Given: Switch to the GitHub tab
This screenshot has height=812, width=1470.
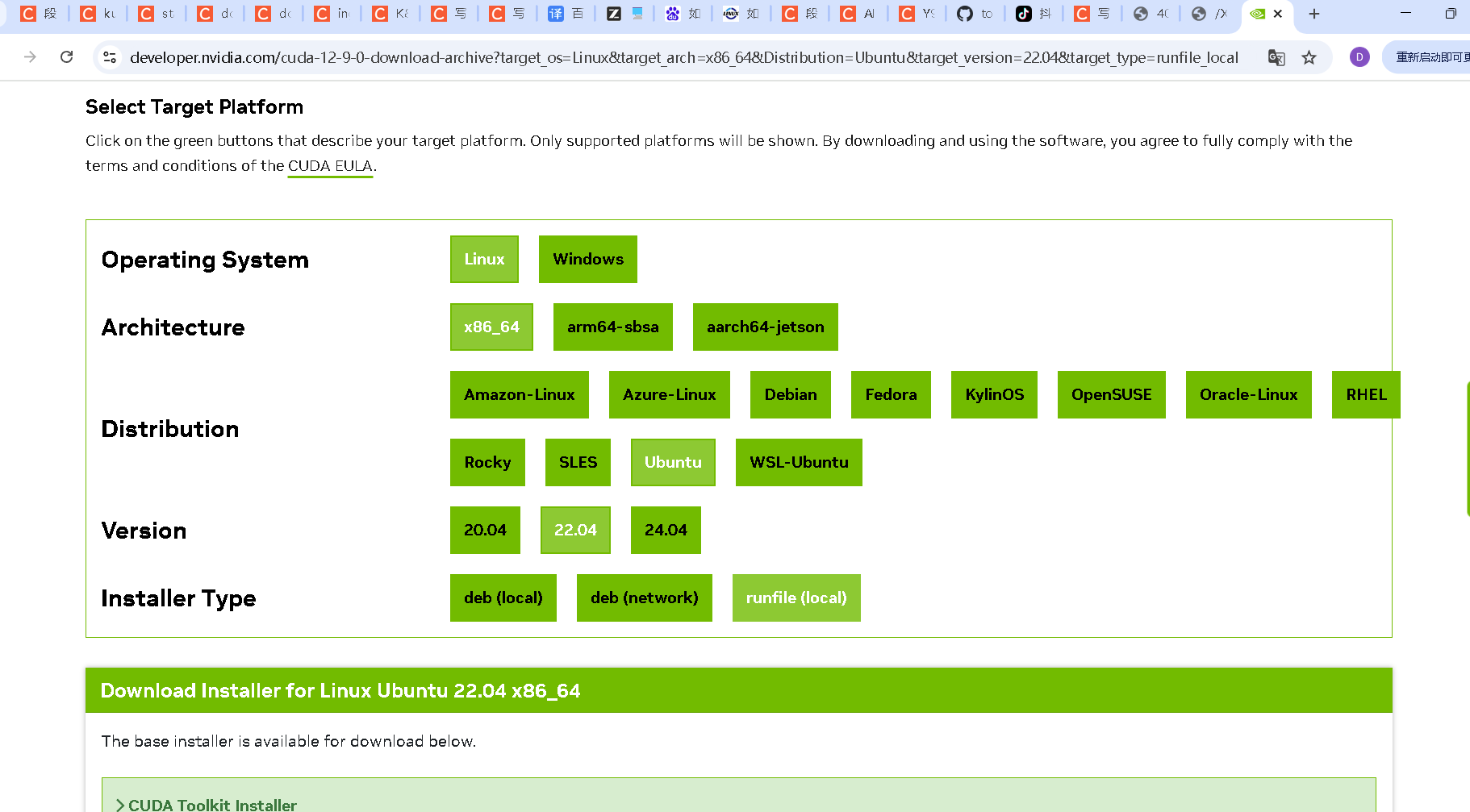Looking at the screenshot, I should [975, 14].
